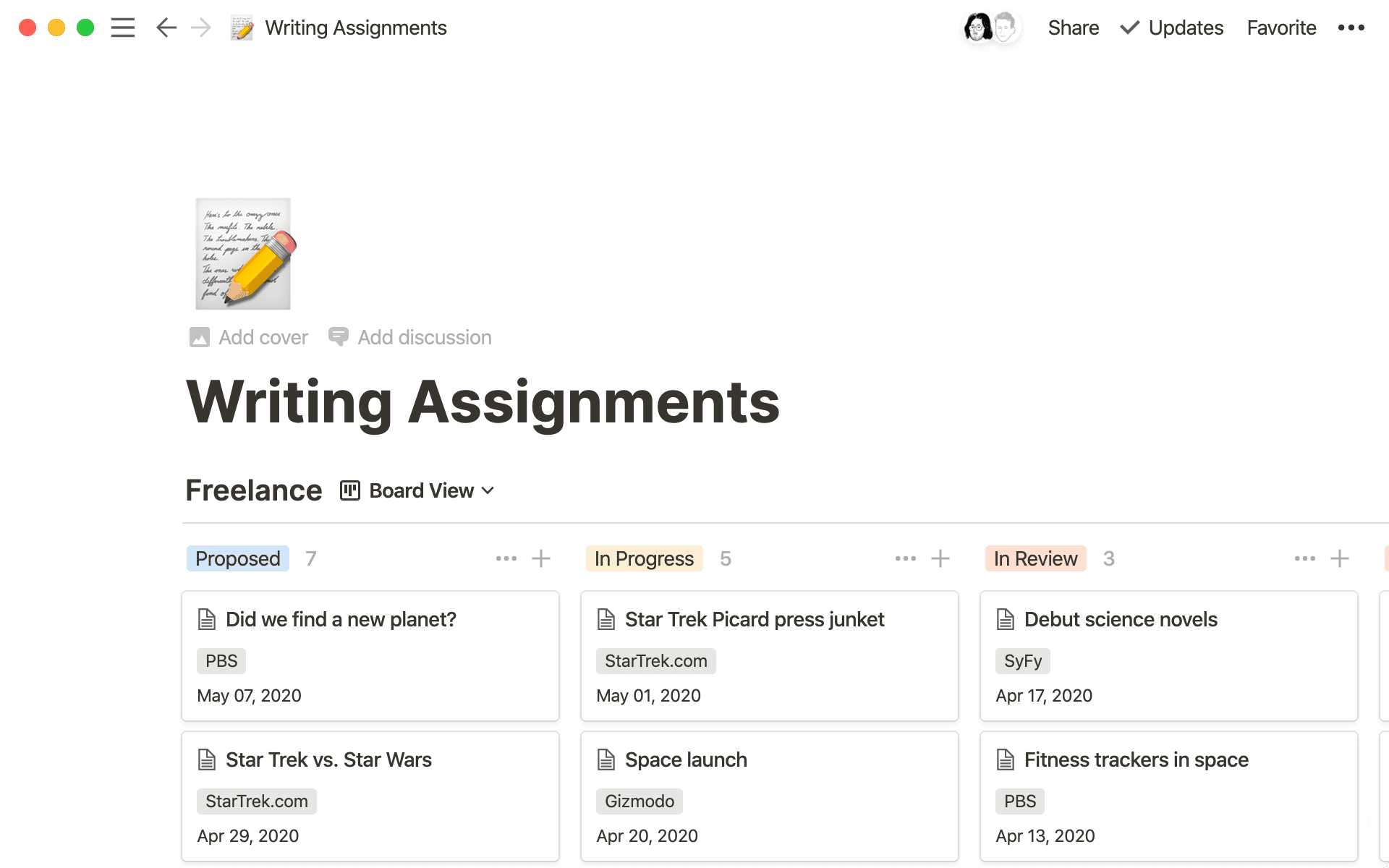Go back using the left arrow

pyautogui.click(x=166, y=27)
